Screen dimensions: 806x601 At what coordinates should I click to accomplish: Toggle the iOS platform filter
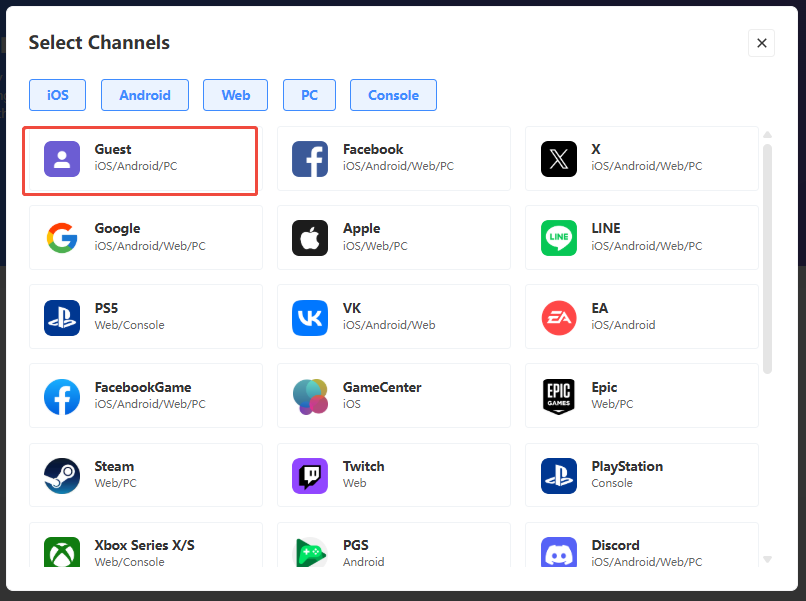pos(58,95)
